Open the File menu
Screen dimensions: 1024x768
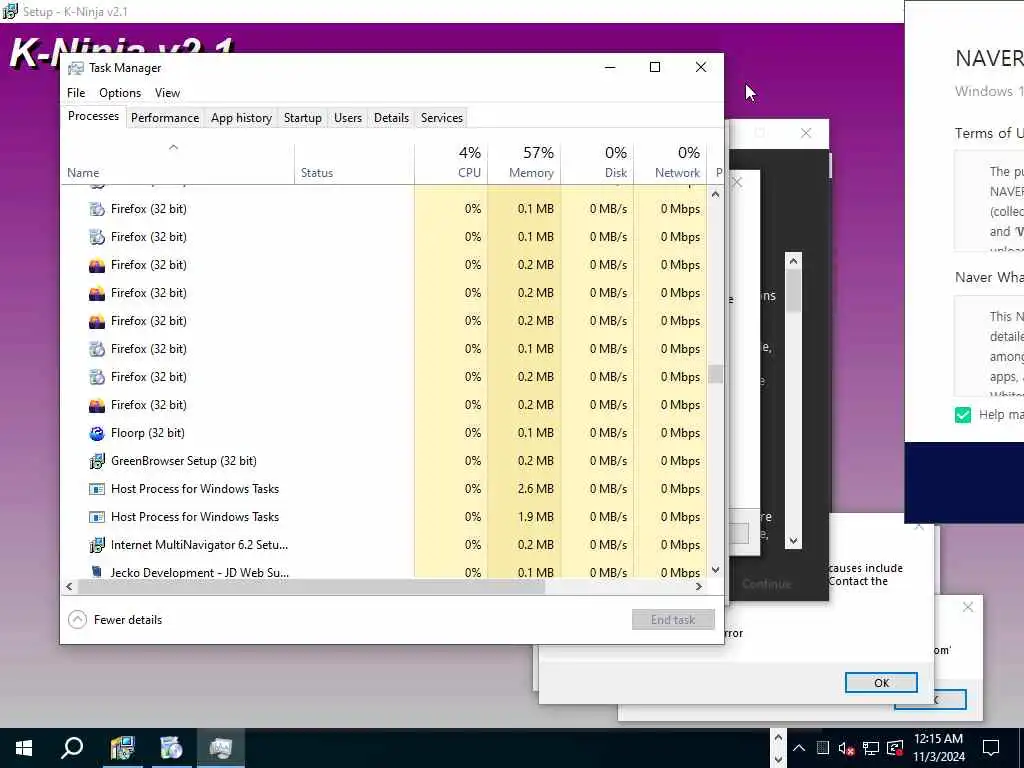(76, 93)
